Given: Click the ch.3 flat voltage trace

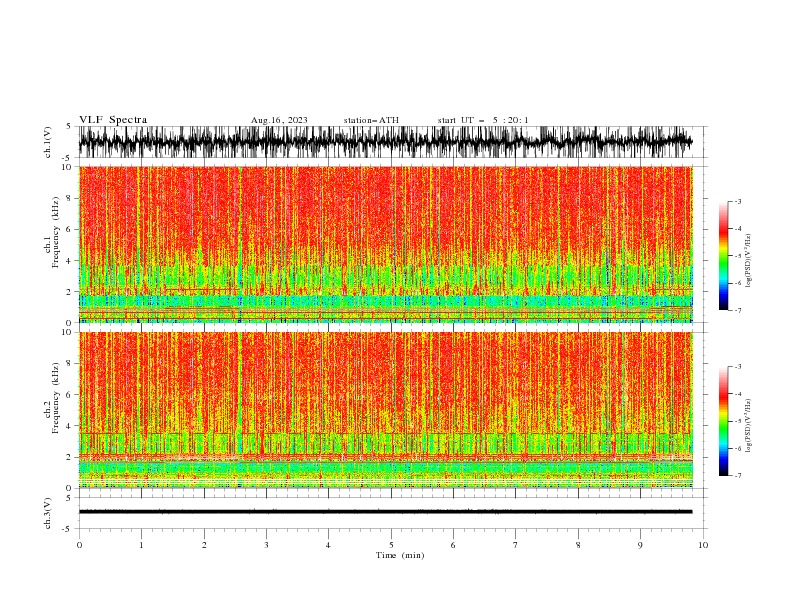Looking at the screenshot, I should pyautogui.click(x=385, y=512).
